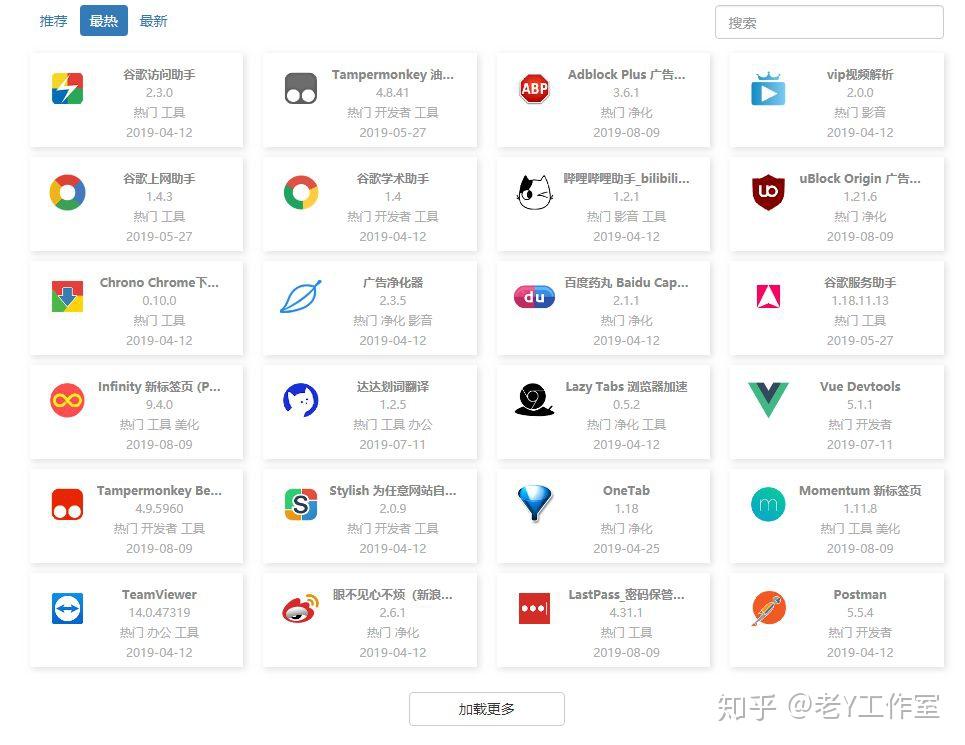965x745 pixels.
Task: Focus the 搜索 search field
Action: (x=829, y=23)
